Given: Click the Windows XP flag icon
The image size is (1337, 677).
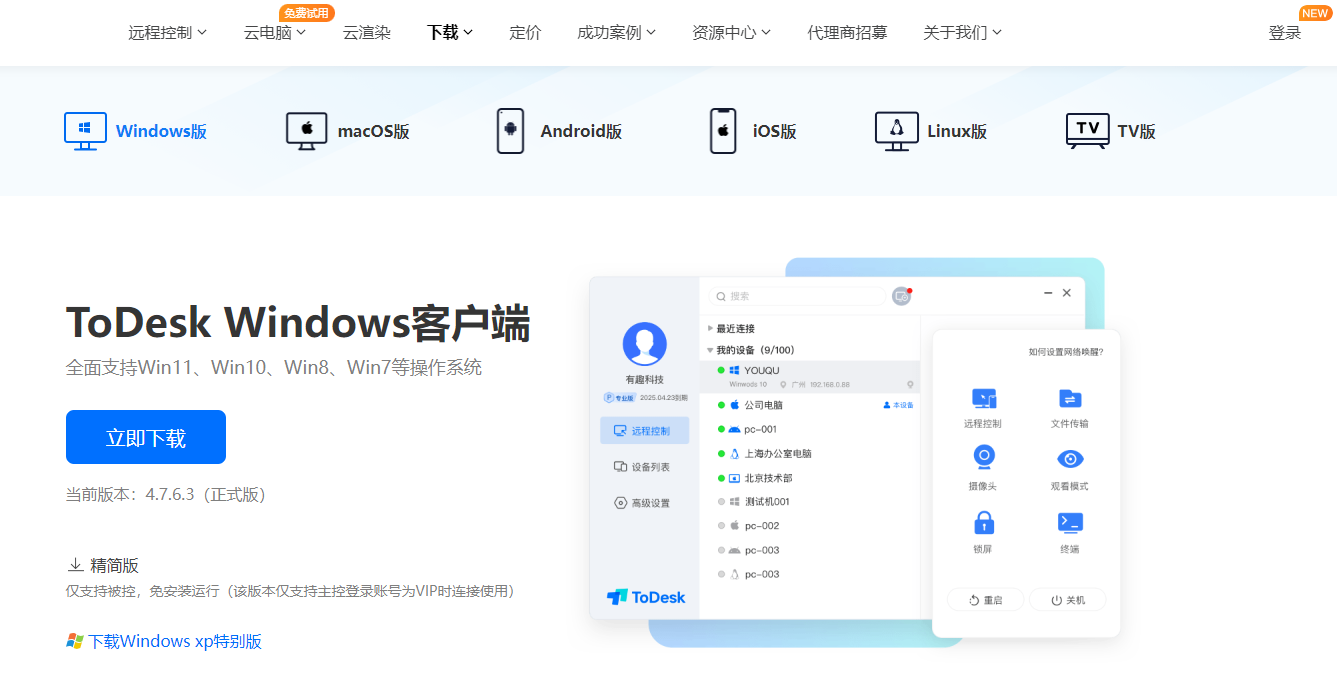Looking at the screenshot, I should pos(75,641).
